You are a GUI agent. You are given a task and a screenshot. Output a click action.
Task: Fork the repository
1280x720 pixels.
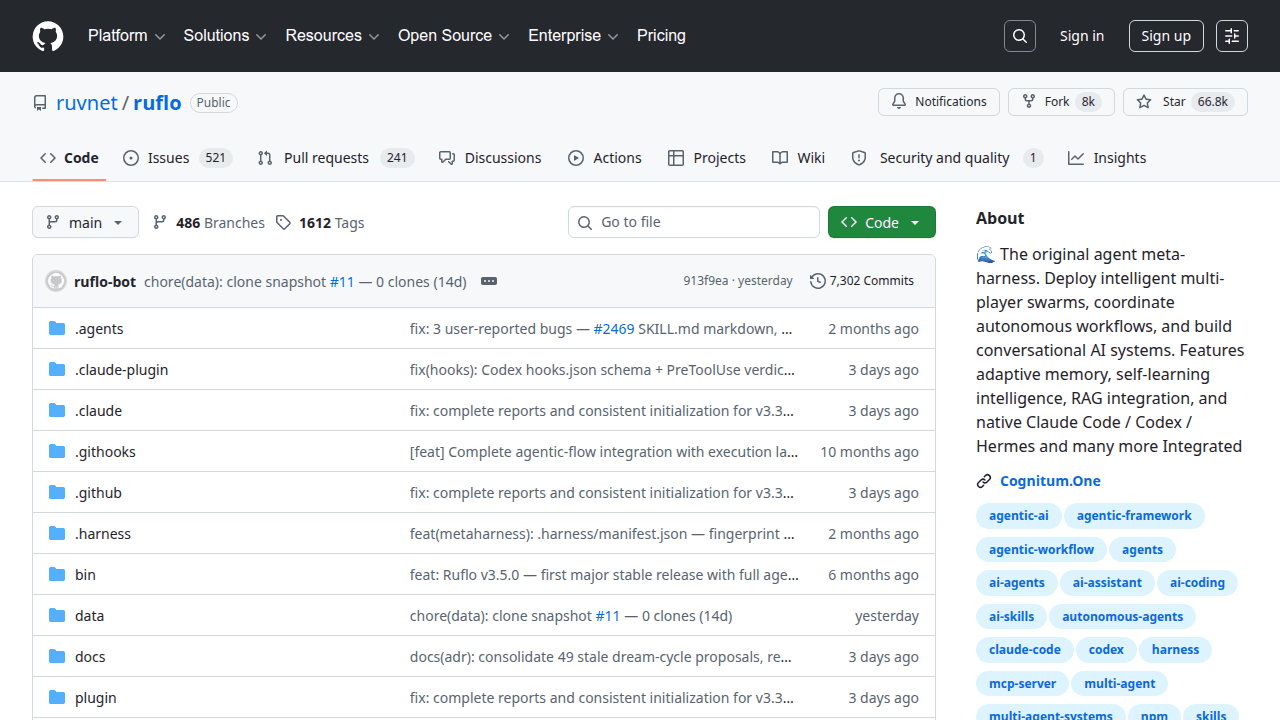(1061, 102)
